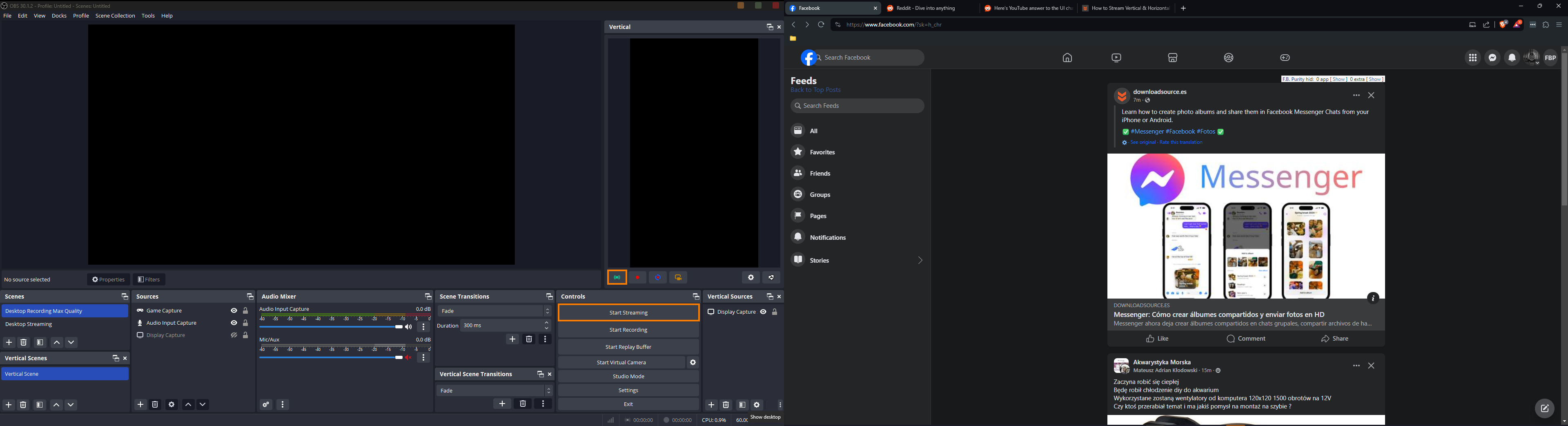Click Studio Mode button
The image size is (1568, 426).
click(x=629, y=377)
